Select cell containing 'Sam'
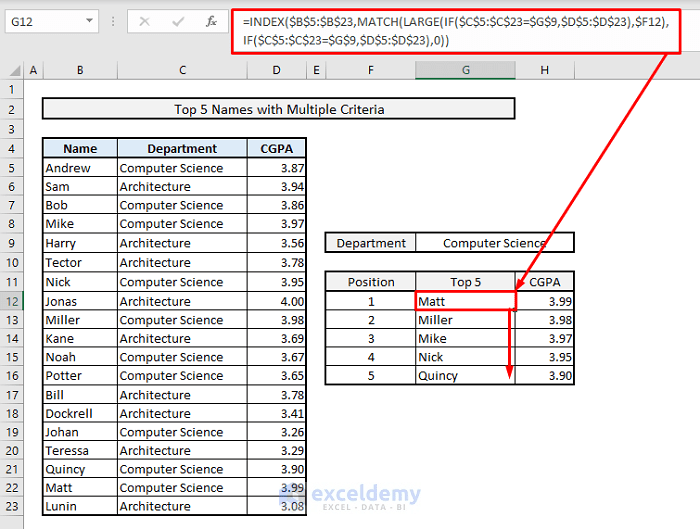Image resolution: width=700 pixels, height=529 pixels. [80, 187]
